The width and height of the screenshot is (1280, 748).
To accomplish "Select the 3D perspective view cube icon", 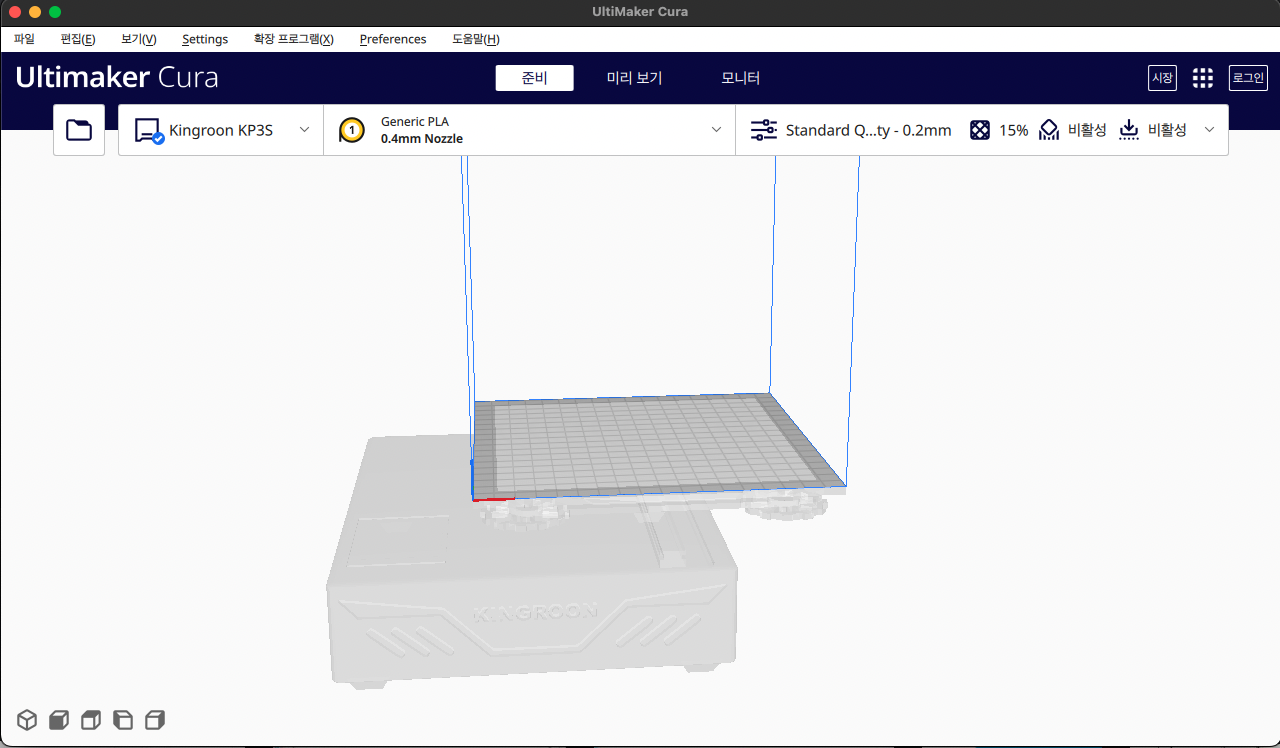I will coord(27,720).
